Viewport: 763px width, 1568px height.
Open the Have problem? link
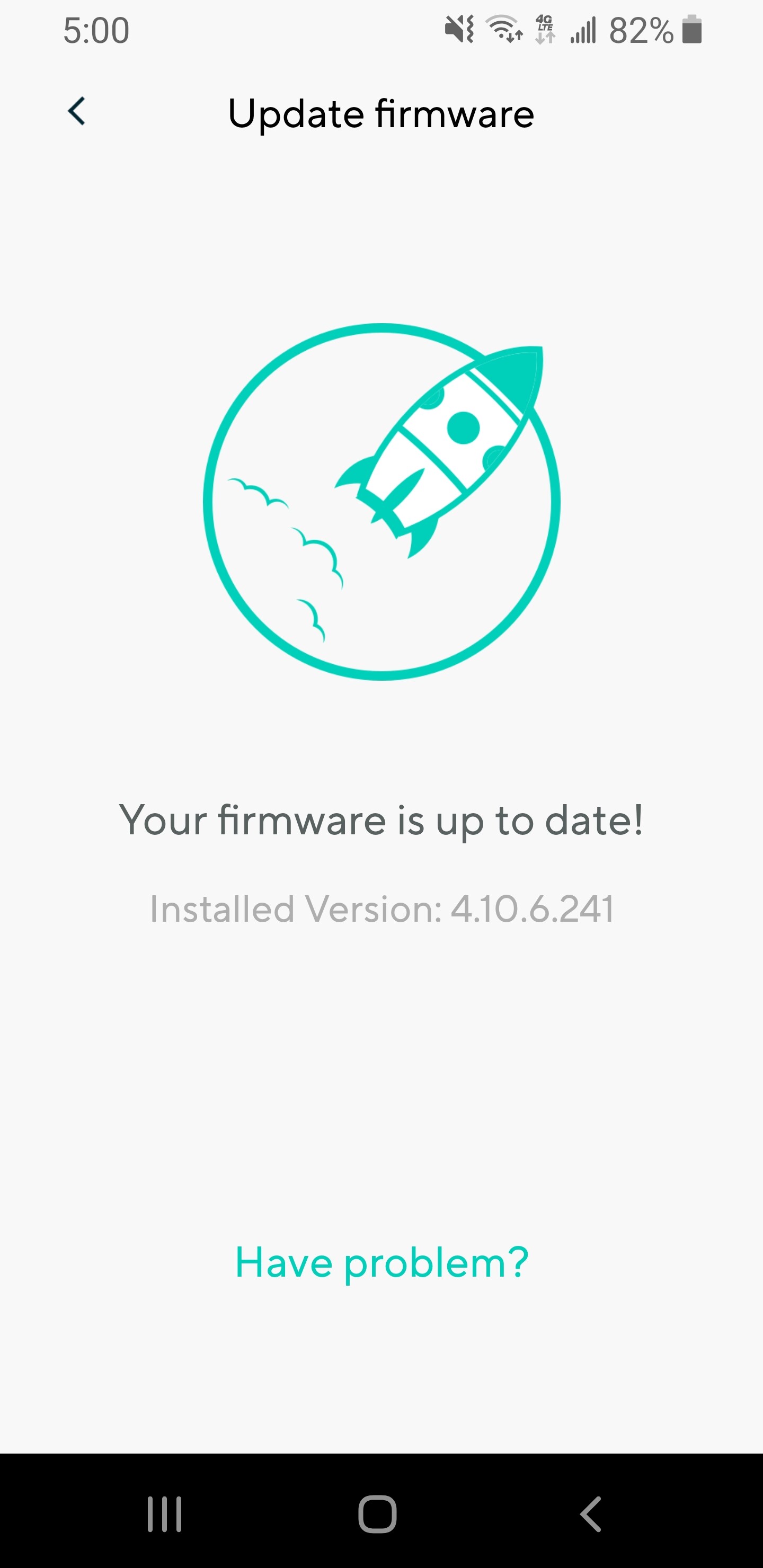tap(382, 1262)
